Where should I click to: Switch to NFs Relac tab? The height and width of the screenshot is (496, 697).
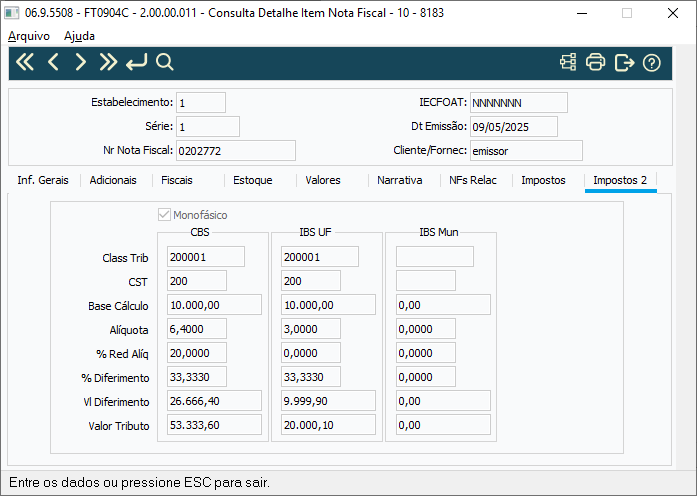pos(473,180)
